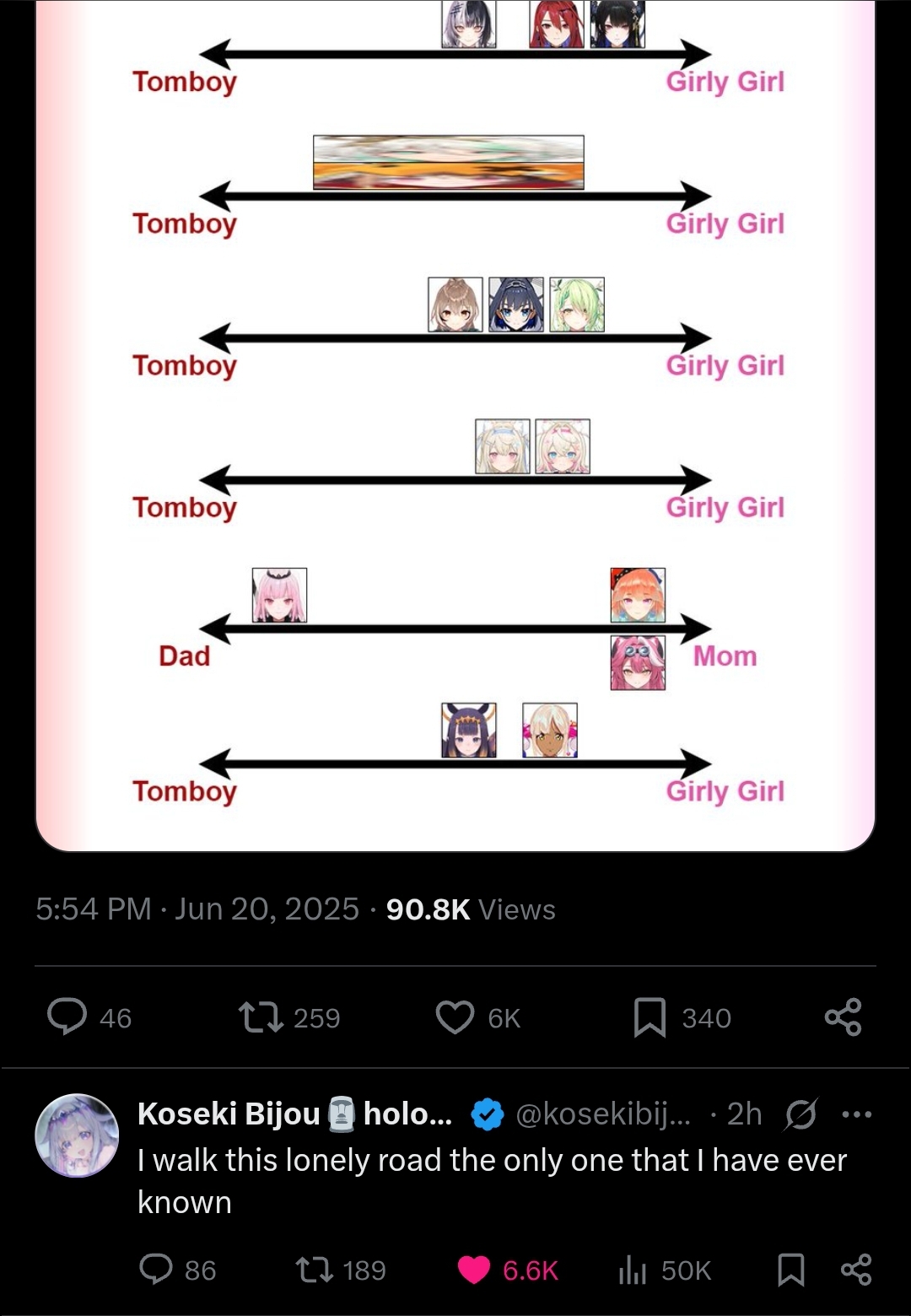The width and height of the screenshot is (911, 1316).
Task: Bookmark Bijou's reply
Action: point(790,1270)
